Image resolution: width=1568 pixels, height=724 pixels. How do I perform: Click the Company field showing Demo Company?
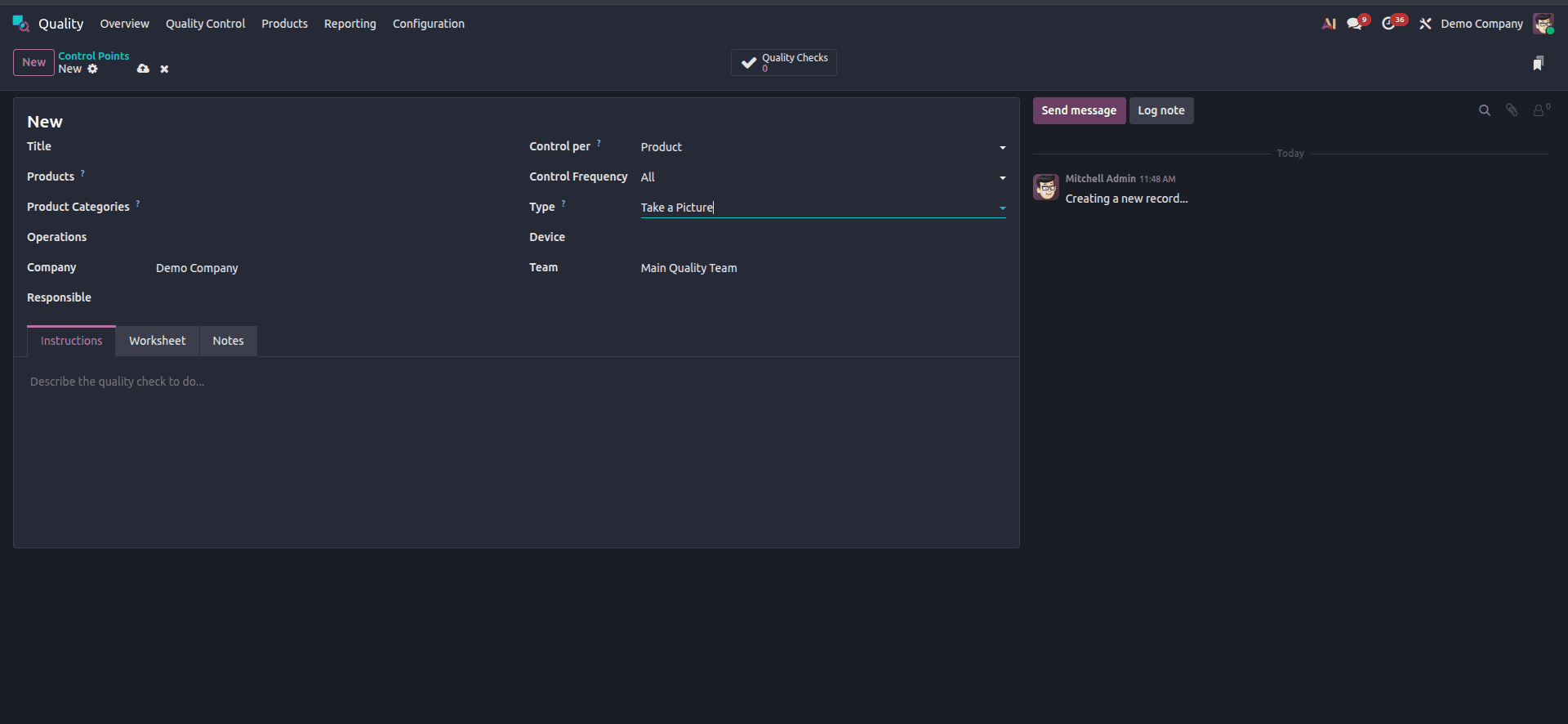point(330,268)
